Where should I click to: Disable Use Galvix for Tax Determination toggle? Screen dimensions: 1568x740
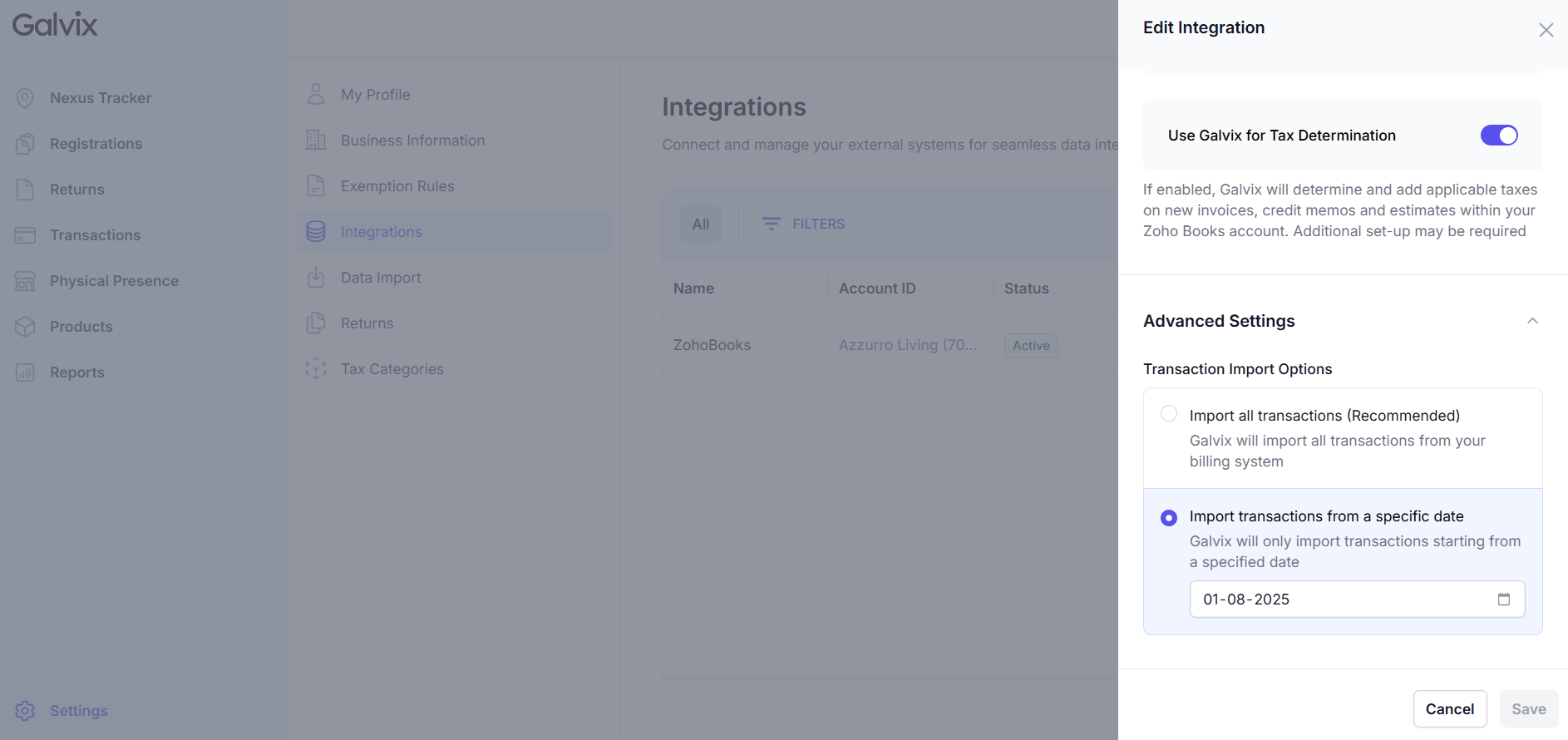coord(1498,136)
